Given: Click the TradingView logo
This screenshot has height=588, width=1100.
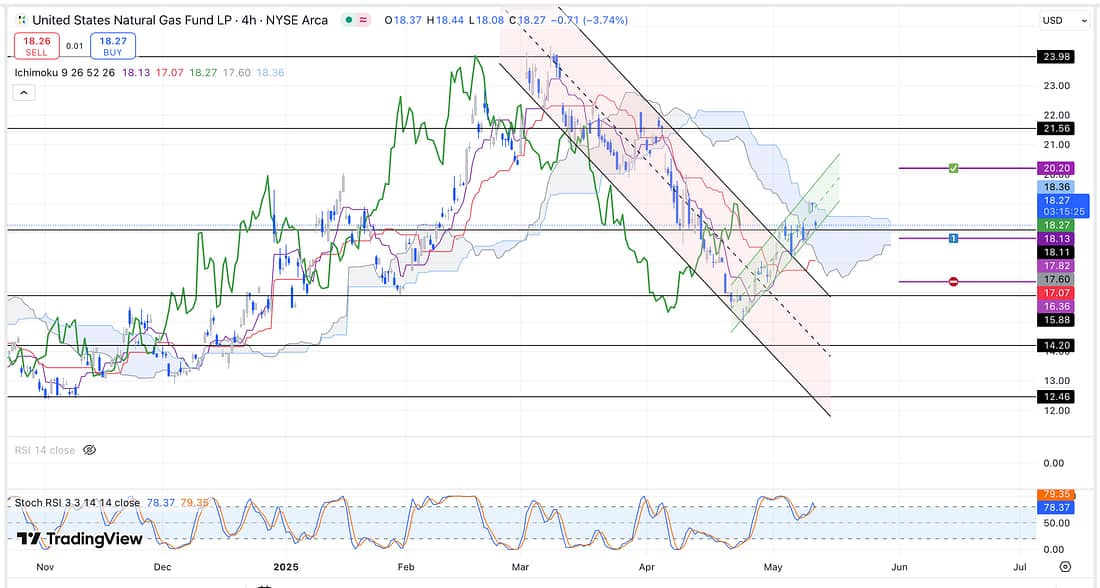Looking at the screenshot, I should 79,539.
